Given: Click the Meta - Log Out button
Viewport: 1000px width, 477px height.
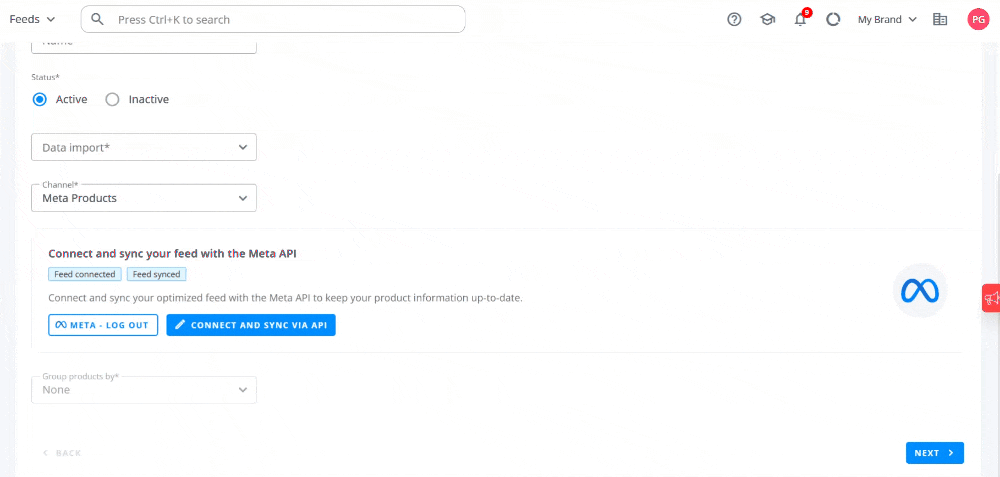Looking at the screenshot, I should click(x=103, y=325).
